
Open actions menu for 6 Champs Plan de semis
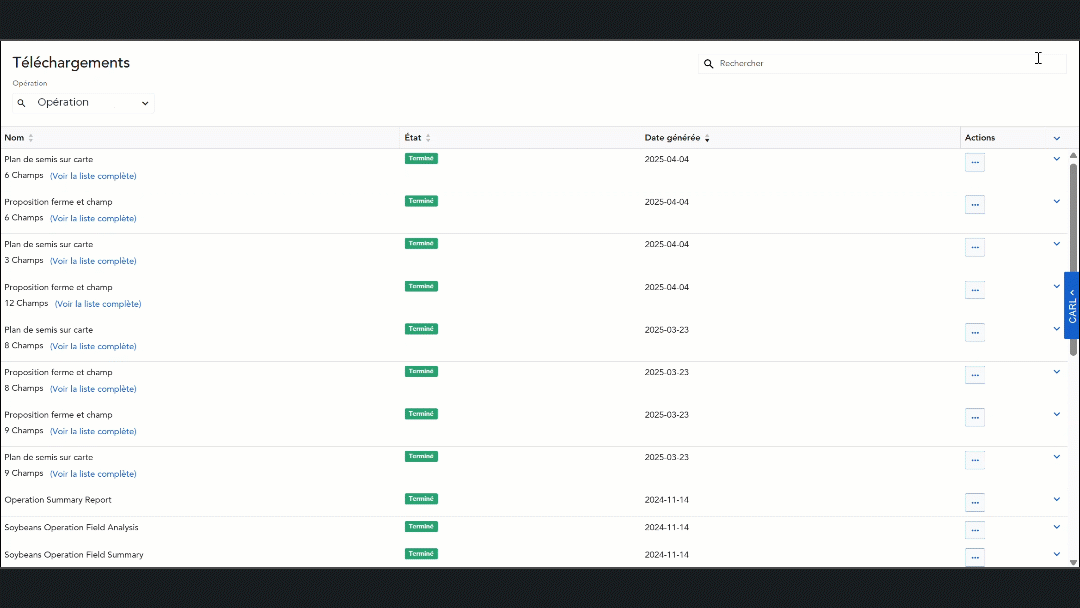tap(975, 163)
